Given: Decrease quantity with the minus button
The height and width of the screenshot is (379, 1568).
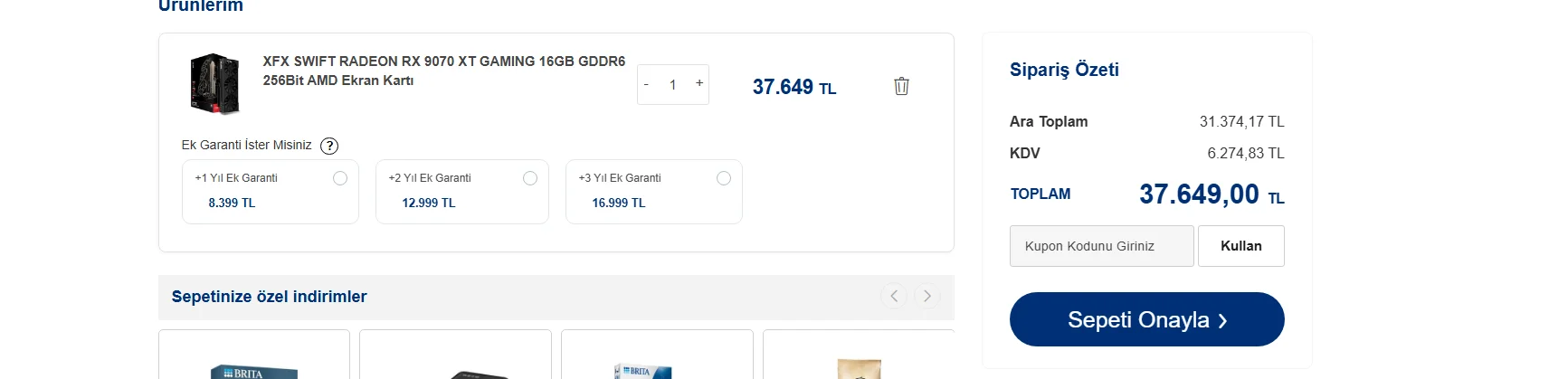Looking at the screenshot, I should (646, 84).
